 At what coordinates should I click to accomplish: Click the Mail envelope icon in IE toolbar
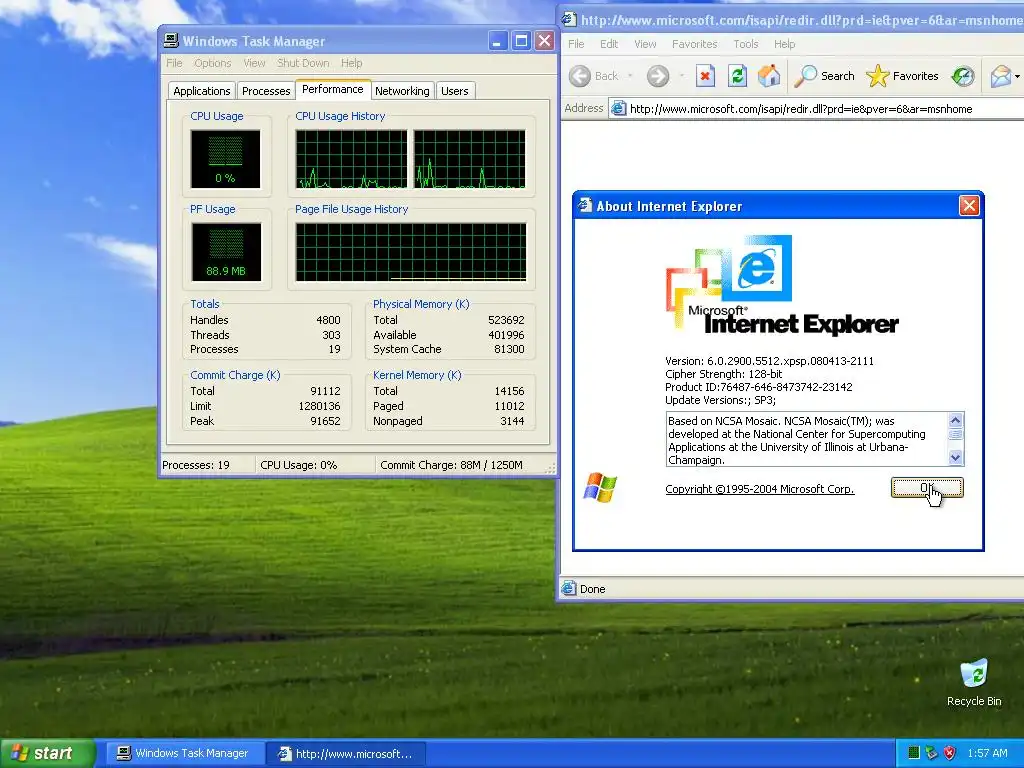1000,76
